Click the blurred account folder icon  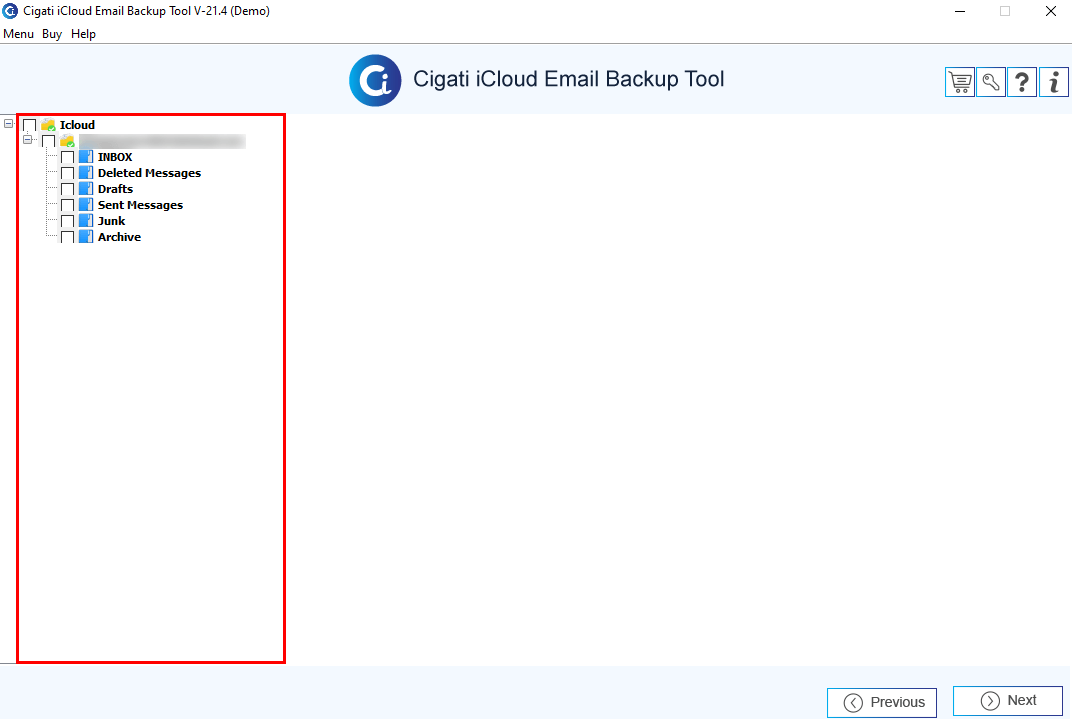[x=67, y=141]
